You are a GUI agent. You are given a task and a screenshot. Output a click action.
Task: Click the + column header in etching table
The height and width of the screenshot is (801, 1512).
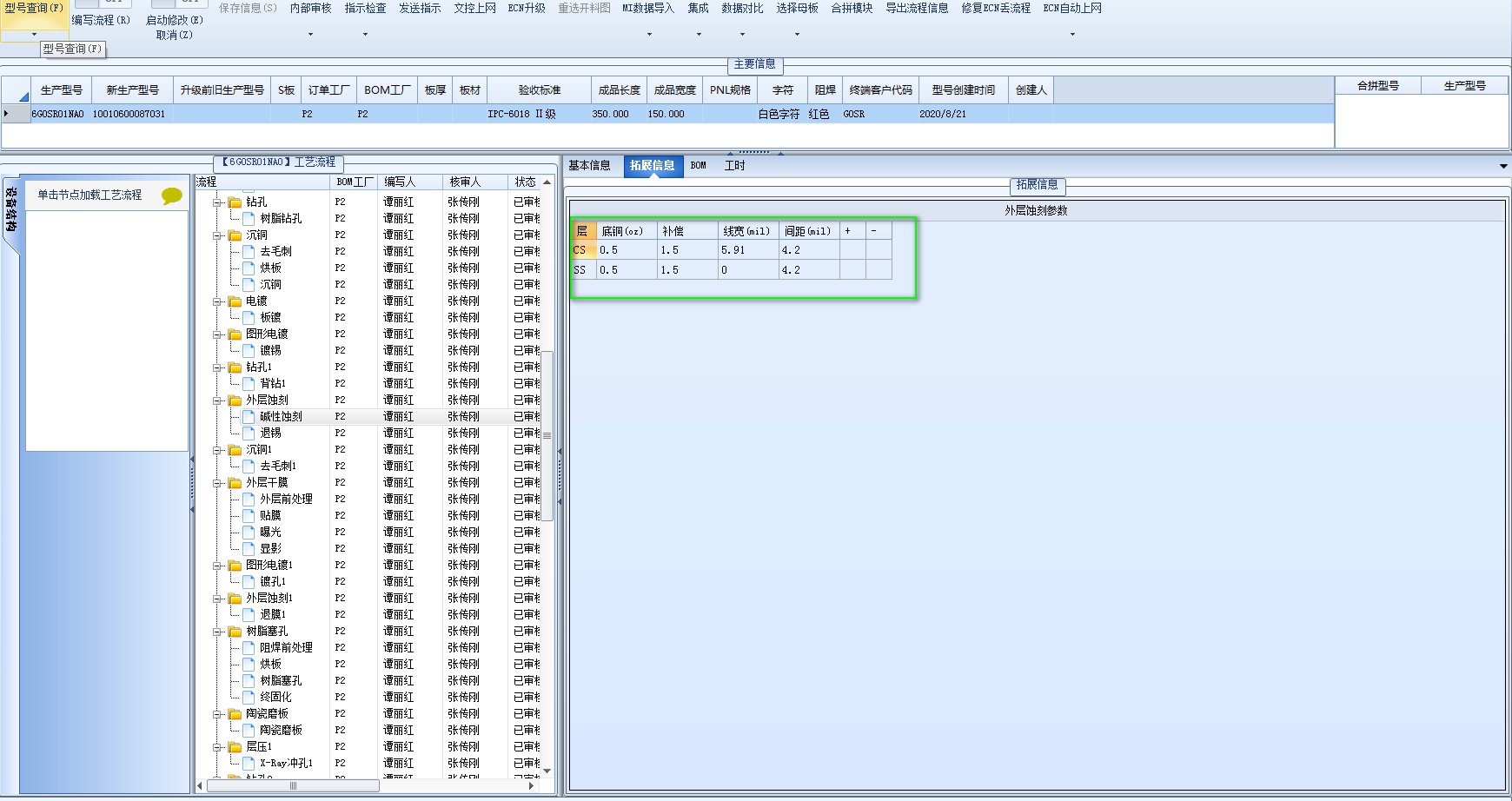(x=852, y=231)
